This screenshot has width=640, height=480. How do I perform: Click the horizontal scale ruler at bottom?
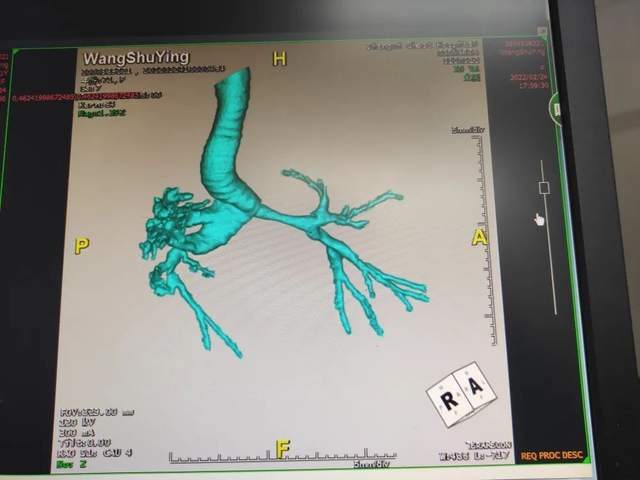[280, 459]
